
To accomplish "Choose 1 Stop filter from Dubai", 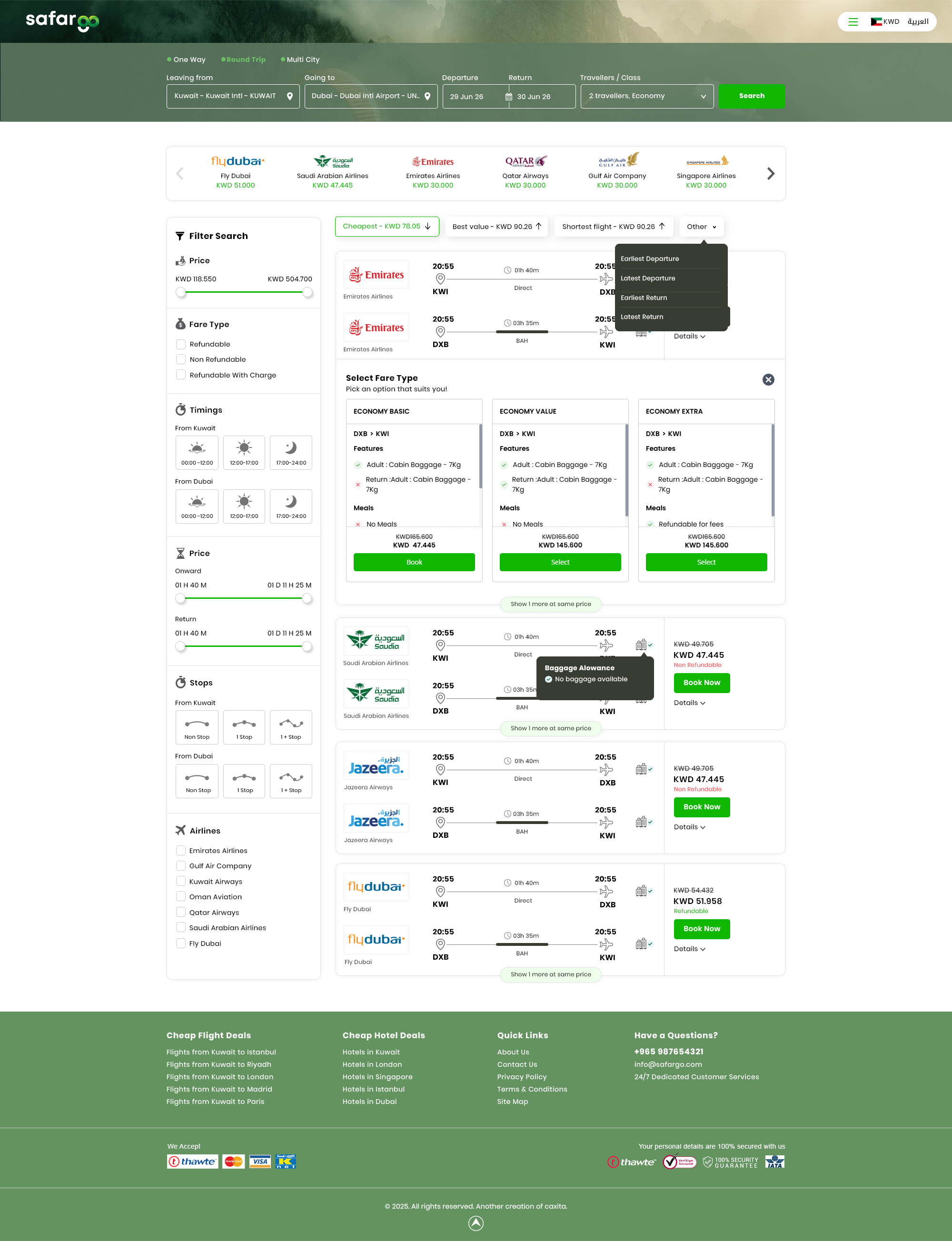I will point(244,781).
